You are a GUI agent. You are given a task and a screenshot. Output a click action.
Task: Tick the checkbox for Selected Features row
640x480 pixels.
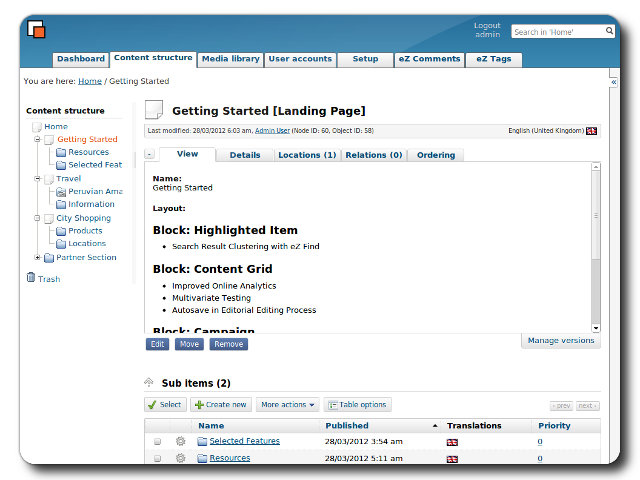point(157,441)
